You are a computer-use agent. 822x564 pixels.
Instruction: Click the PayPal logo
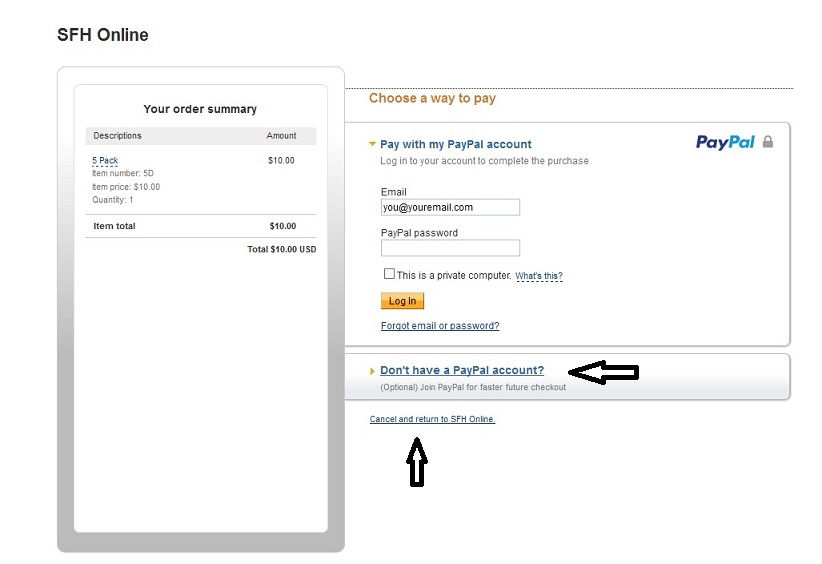[725, 143]
